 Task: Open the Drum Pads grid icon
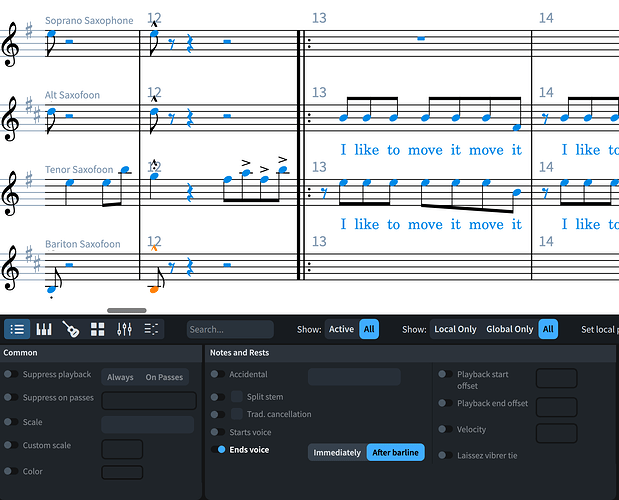click(x=98, y=329)
